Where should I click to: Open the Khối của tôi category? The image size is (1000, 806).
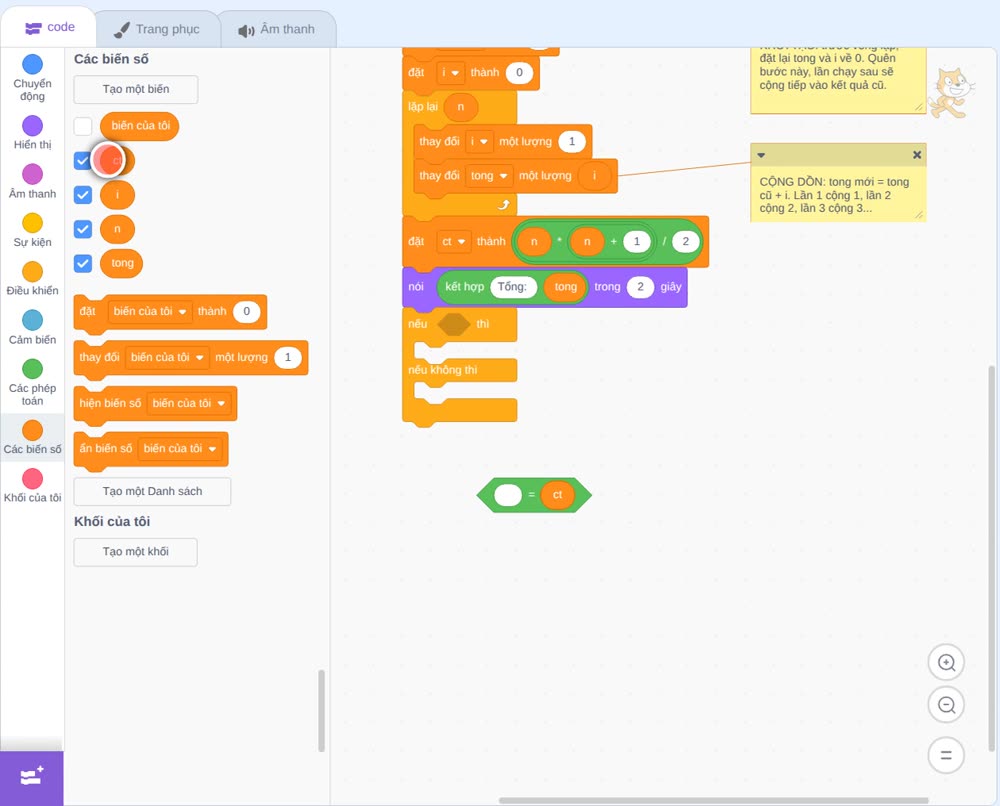[x=32, y=486]
